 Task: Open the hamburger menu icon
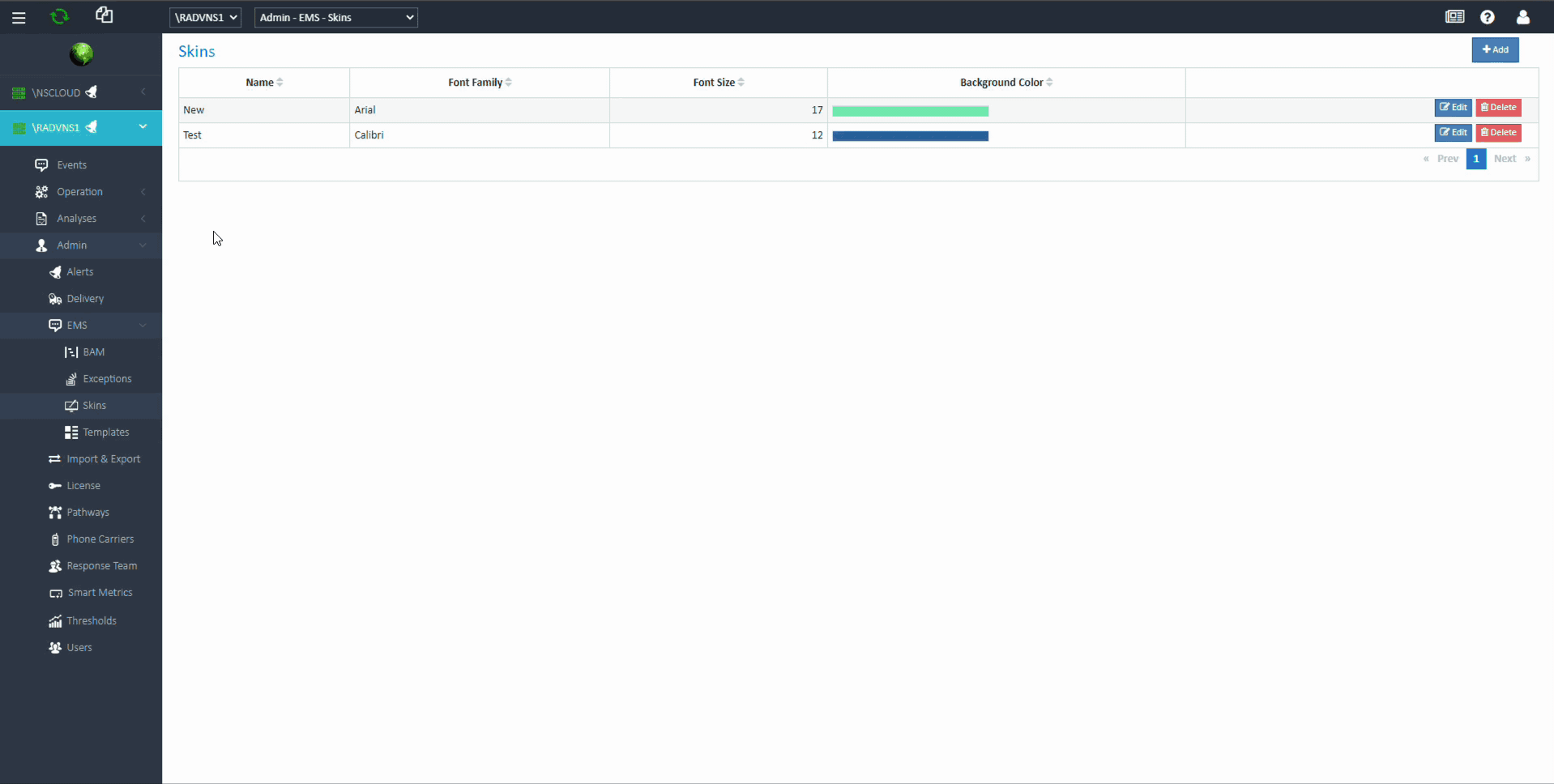(19, 17)
